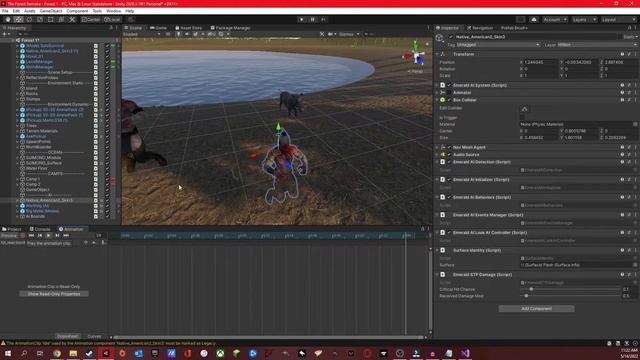Click the Add Component button
Screen dimensions: 640x360
[536, 309]
